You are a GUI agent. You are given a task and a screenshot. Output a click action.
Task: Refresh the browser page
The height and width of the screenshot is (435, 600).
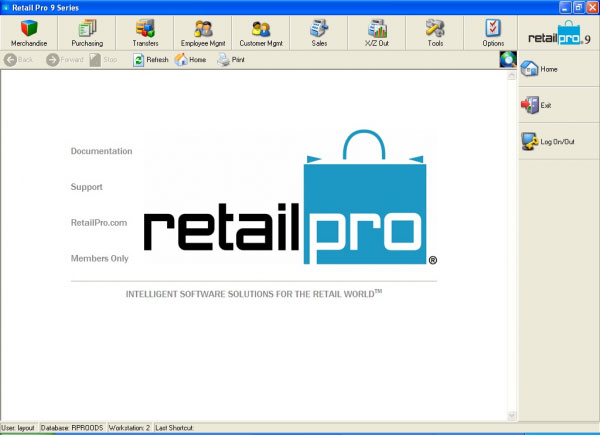[150, 60]
